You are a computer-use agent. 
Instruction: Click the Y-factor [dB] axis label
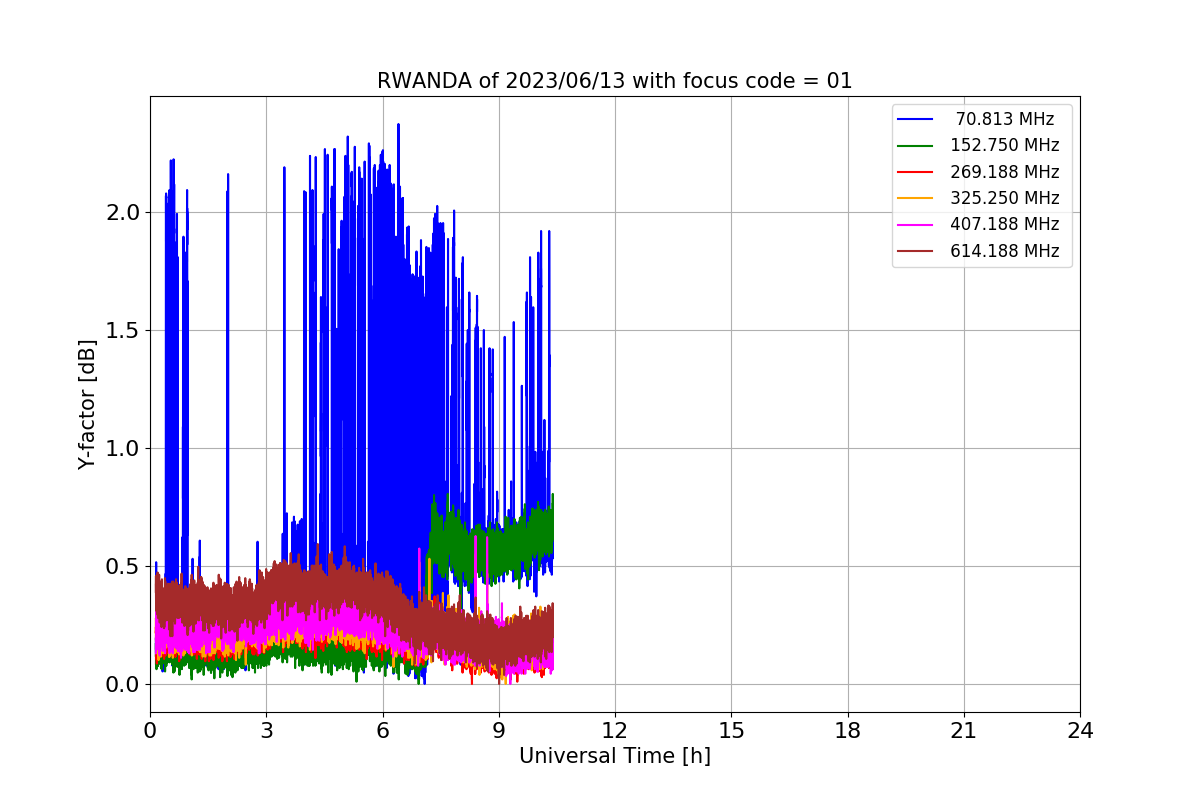coord(88,404)
